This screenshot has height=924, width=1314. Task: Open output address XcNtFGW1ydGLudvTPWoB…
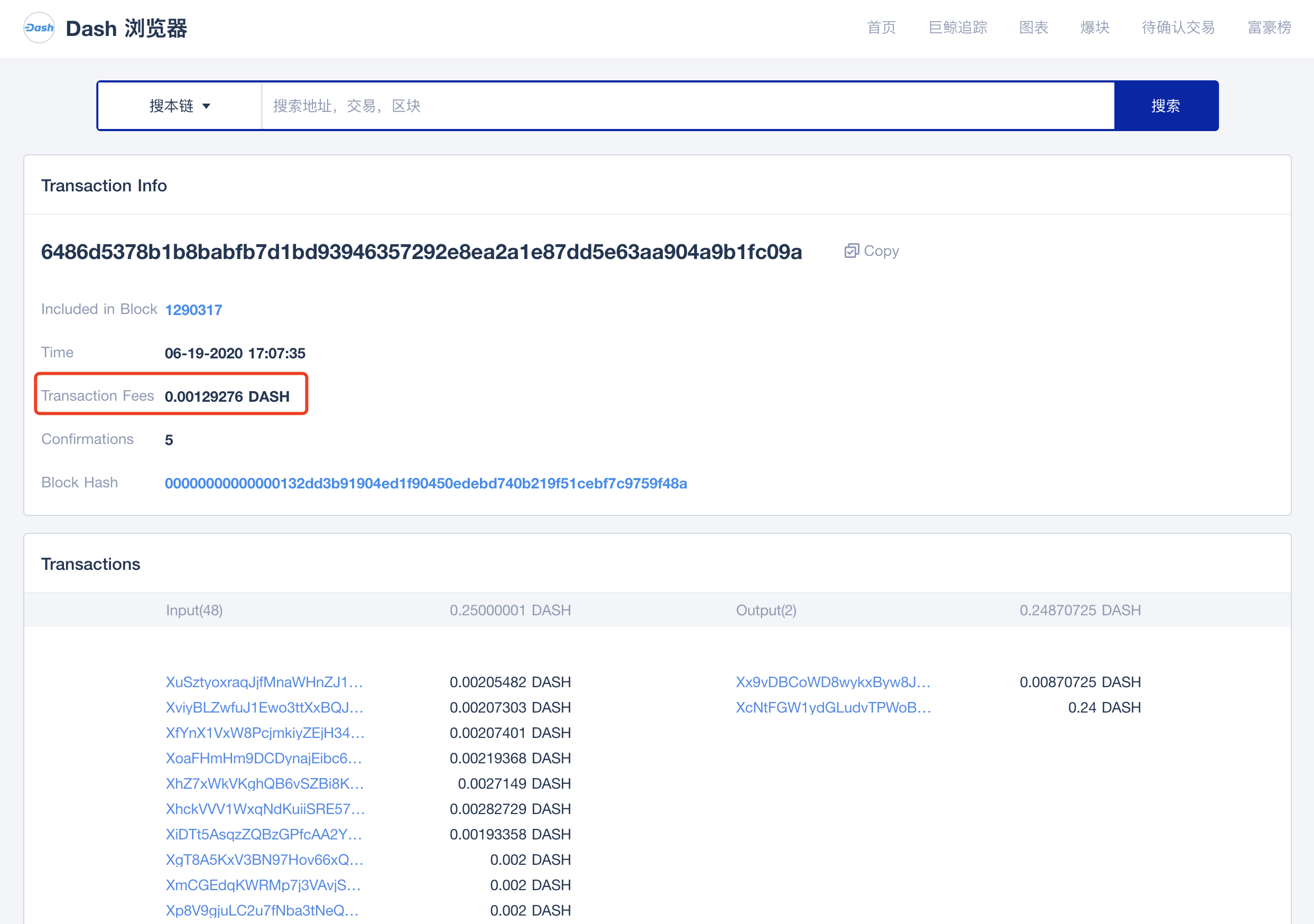pos(833,707)
